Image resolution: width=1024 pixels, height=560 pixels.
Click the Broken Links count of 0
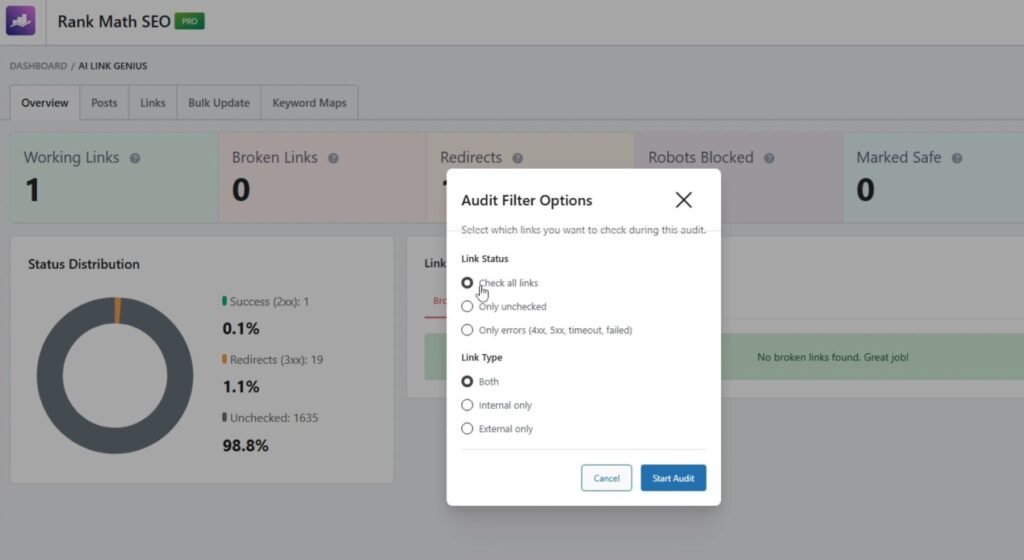pos(241,190)
